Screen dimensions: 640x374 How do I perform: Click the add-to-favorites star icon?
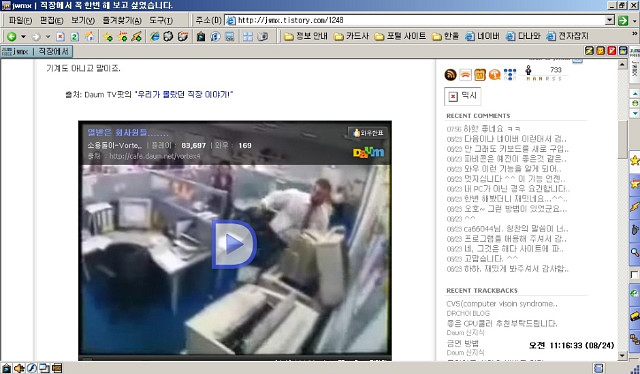pos(108,36)
